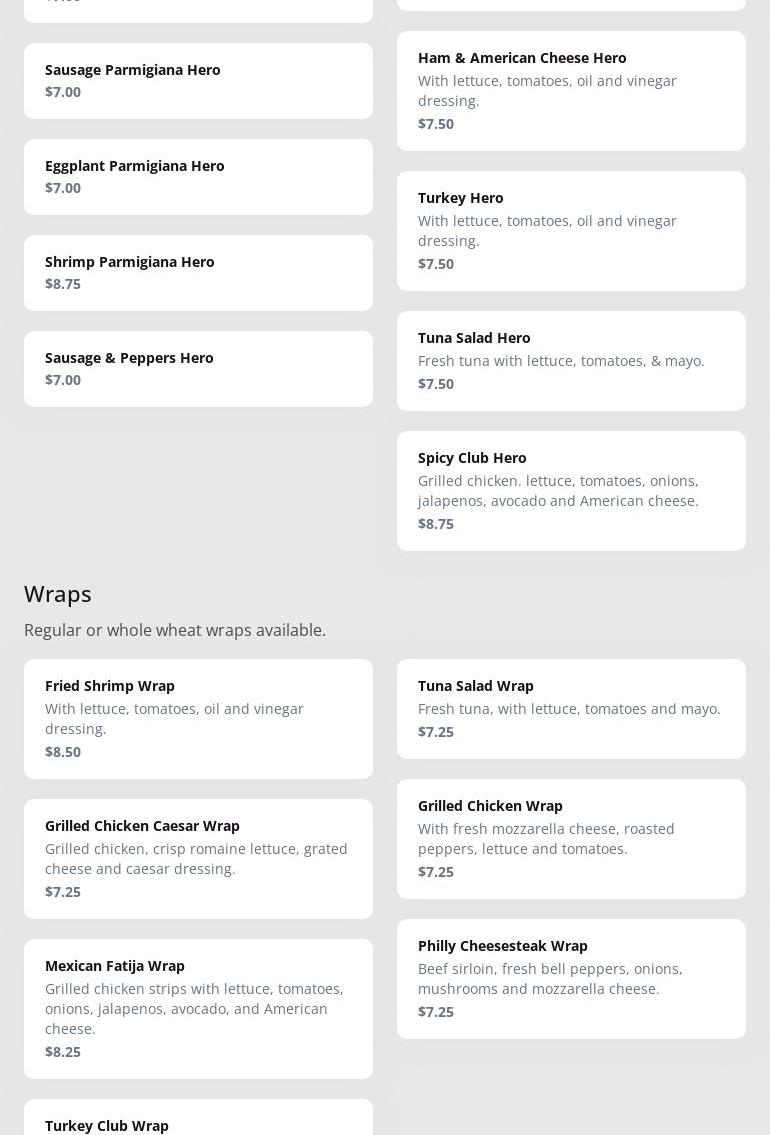Choose the Mexican Fatija Wrap title
This screenshot has width=770, height=1135.
point(115,966)
